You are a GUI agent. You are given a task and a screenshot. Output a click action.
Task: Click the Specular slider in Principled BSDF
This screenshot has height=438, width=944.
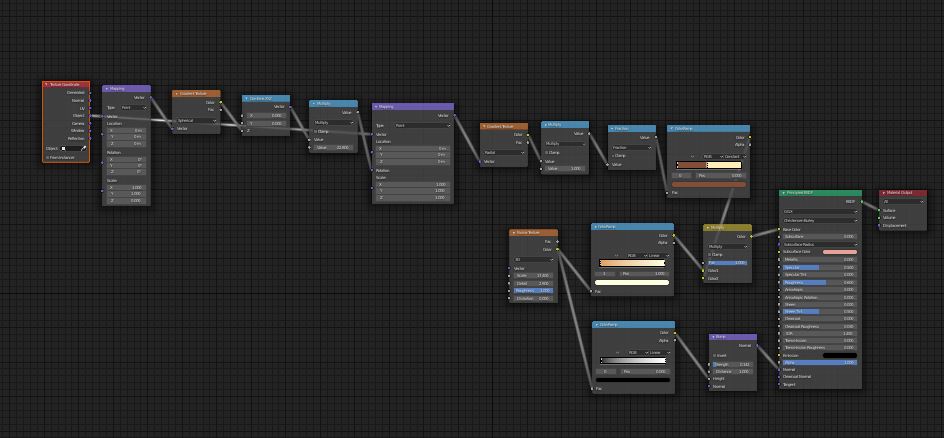(x=819, y=267)
